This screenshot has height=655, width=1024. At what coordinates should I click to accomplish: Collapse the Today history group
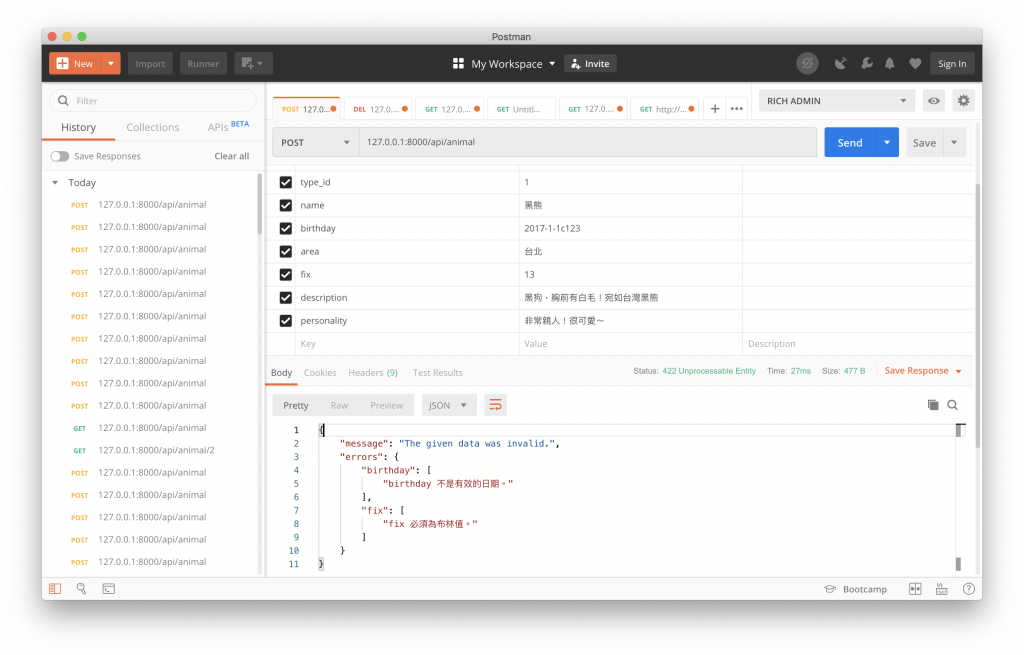(x=55, y=183)
